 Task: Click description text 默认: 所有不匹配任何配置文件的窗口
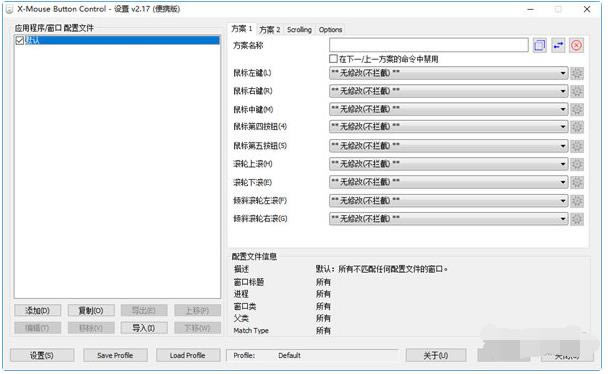point(382,269)
